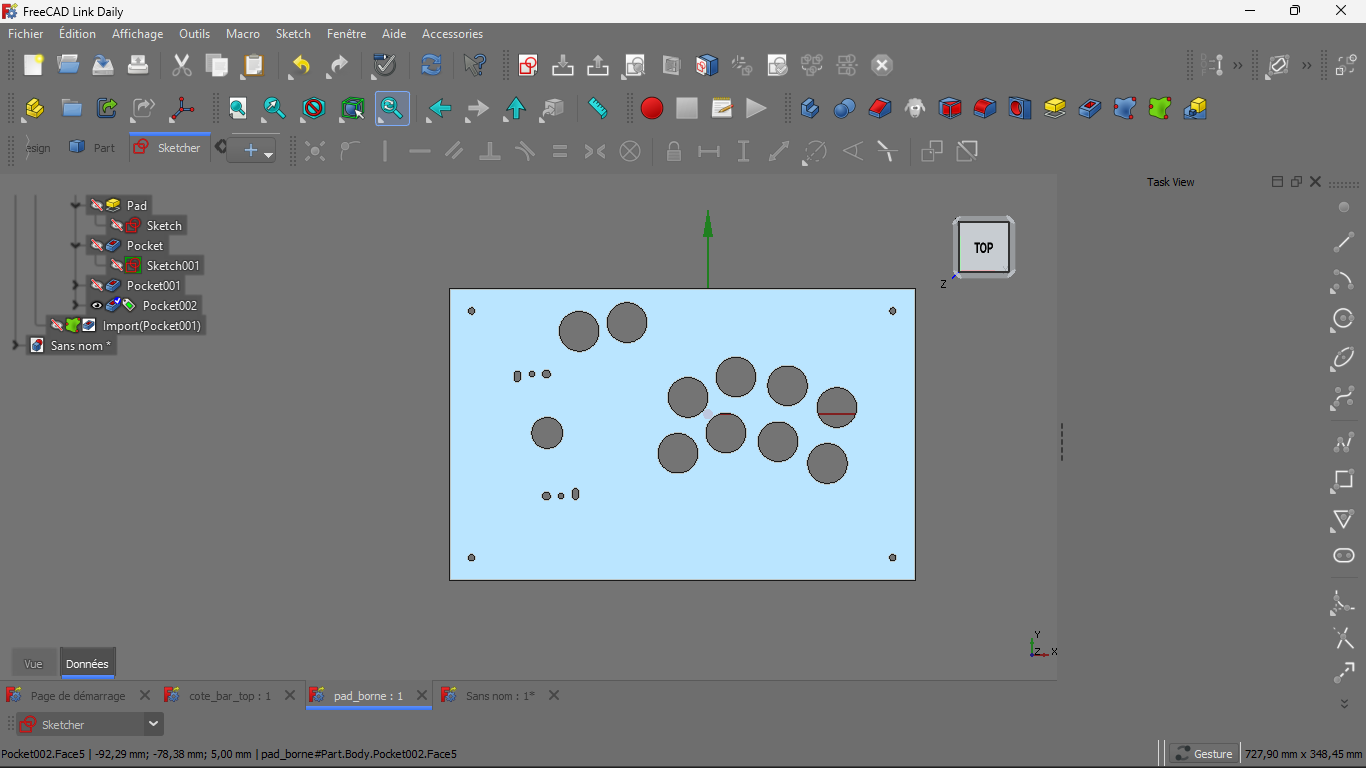Switch to the Vue property tab
This screenshot has height=768, width=1366.
point(34,664)
